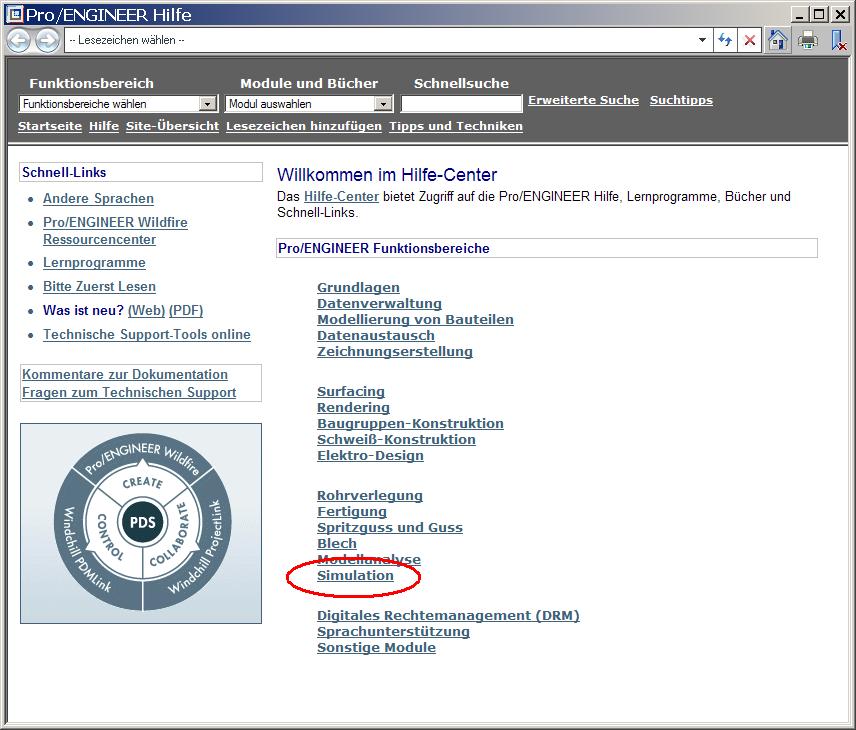Open the Bitte Zuerst Lesen link
856x730 pixels.
99,287
